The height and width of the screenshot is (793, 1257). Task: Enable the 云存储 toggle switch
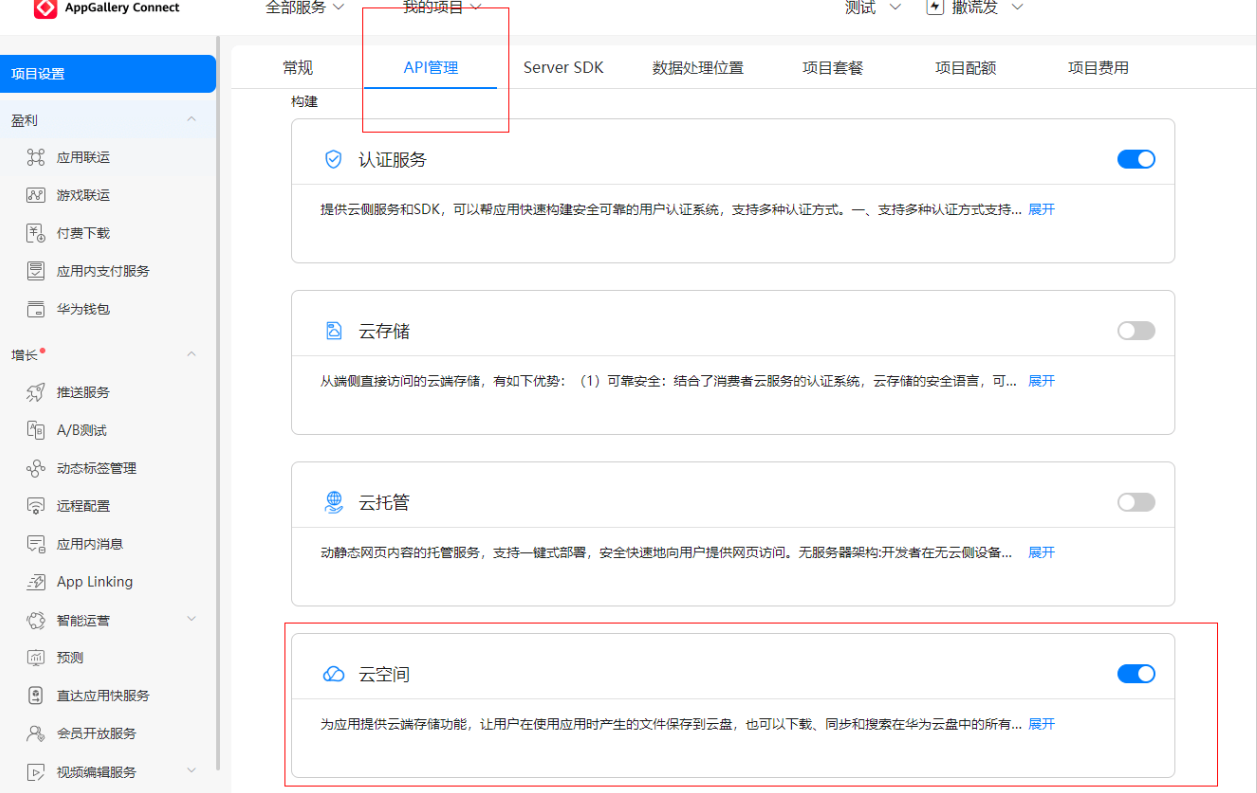(1136, 331)
